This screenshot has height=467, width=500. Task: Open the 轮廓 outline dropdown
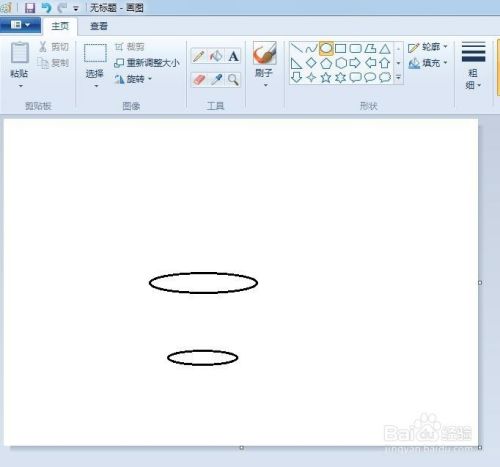coord(428,47)
